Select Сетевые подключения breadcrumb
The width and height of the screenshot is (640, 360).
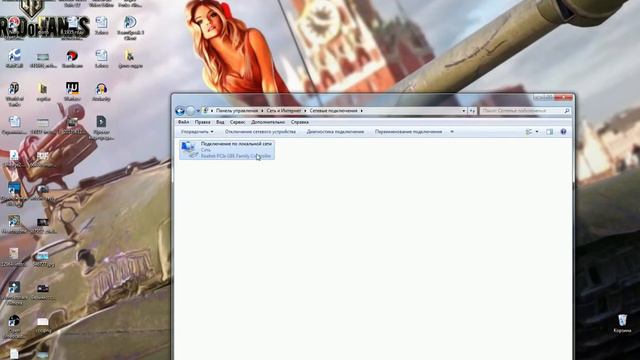pyautogui.click(x=333, y=111)
